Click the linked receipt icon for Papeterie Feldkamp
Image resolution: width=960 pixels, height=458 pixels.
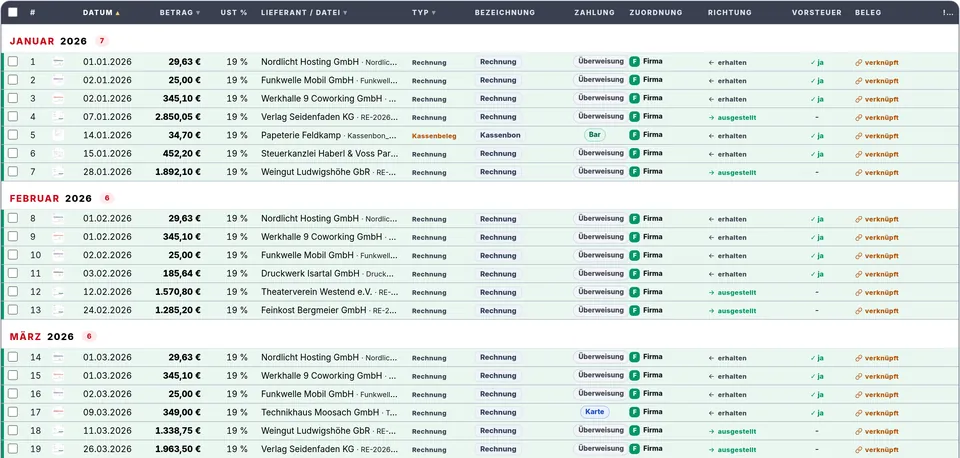pos(858,136)
